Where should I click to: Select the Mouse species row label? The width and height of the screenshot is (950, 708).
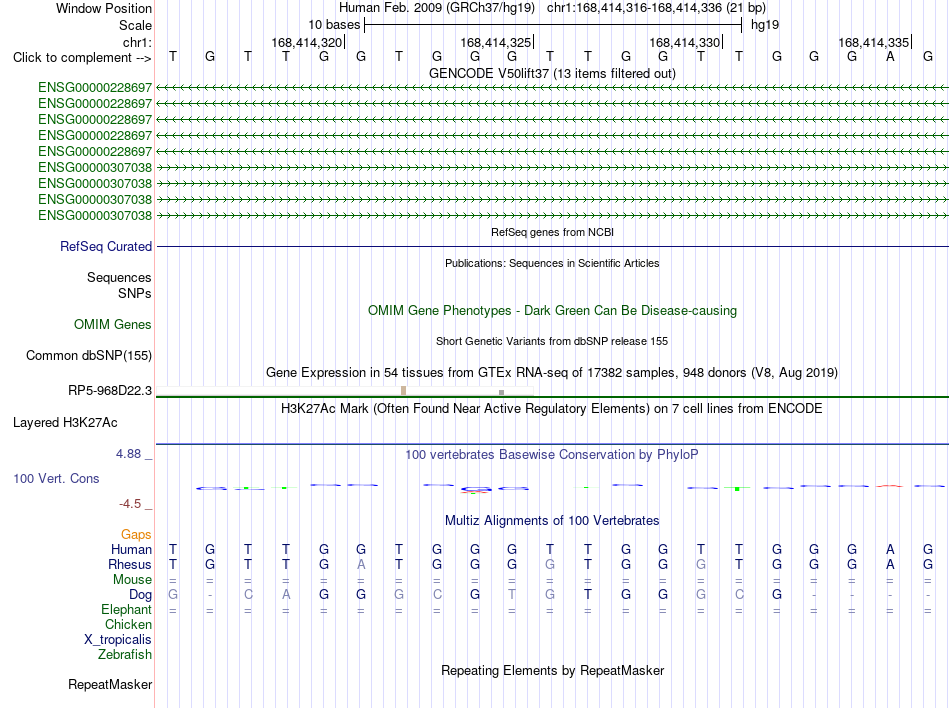(132, 580)
